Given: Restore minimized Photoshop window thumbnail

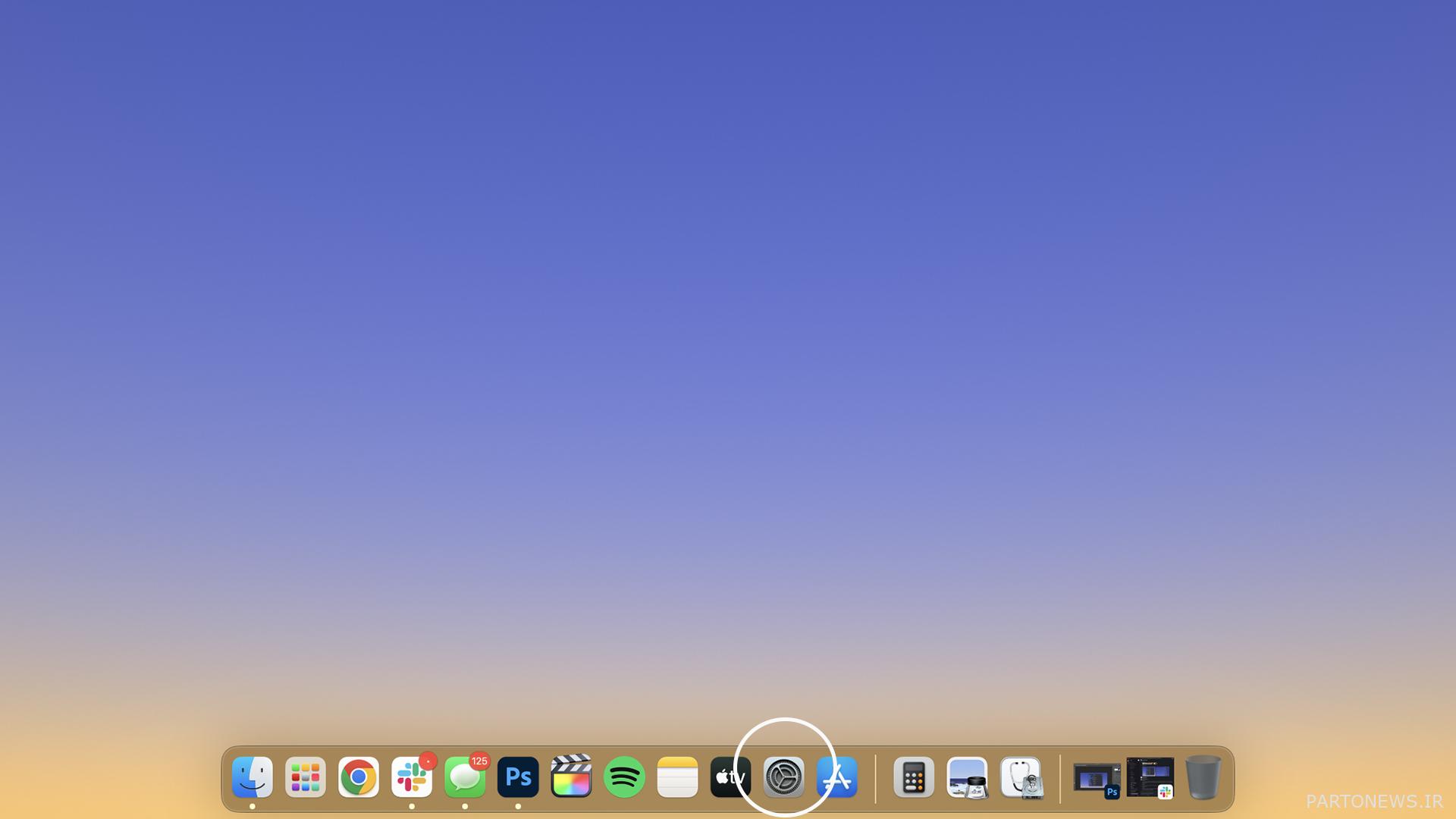Looking at the screenshot, I should (1096, 779).
